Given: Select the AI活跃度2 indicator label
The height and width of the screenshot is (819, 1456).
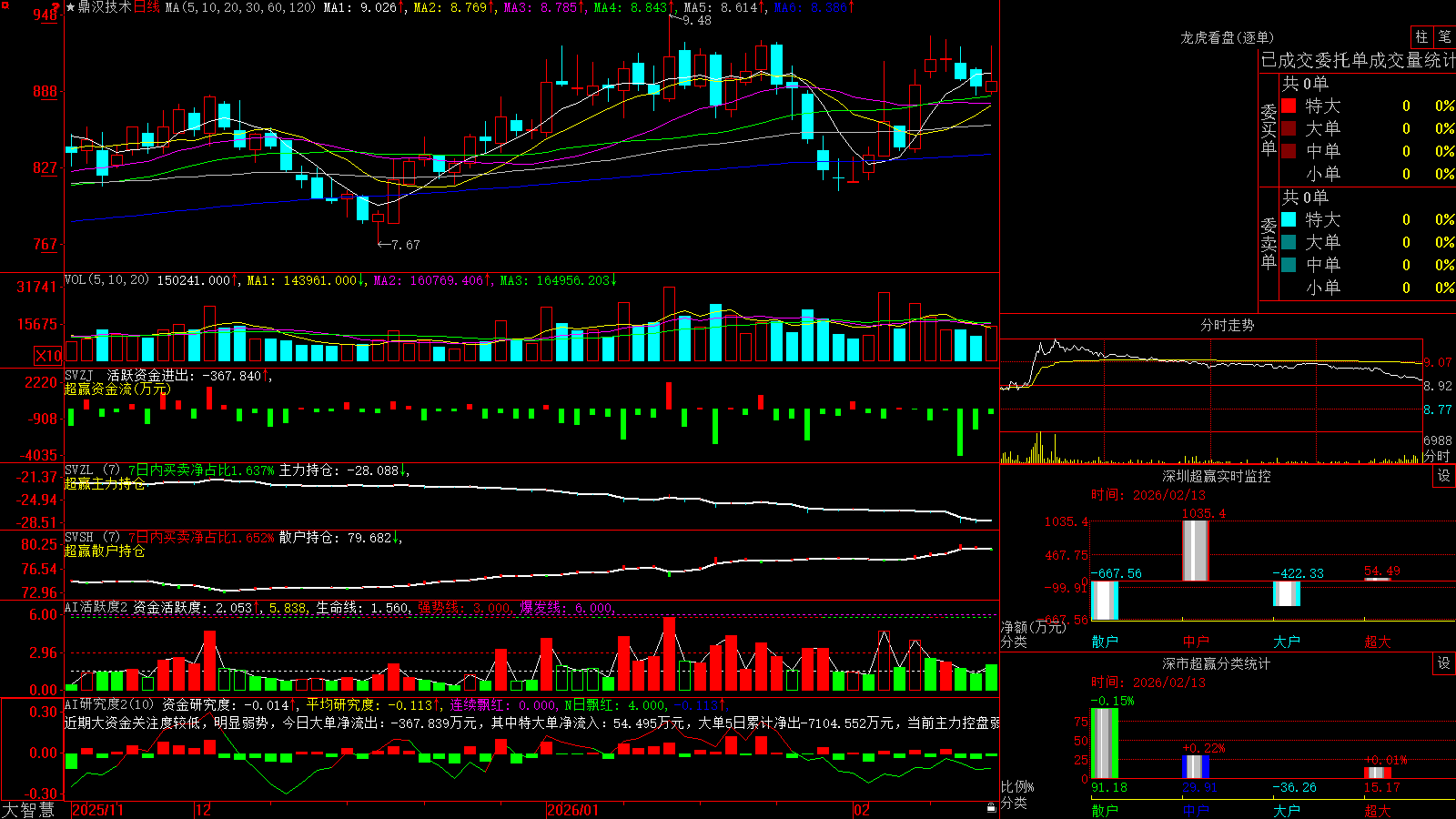Looking at the screenshot, I should (96, 607).
